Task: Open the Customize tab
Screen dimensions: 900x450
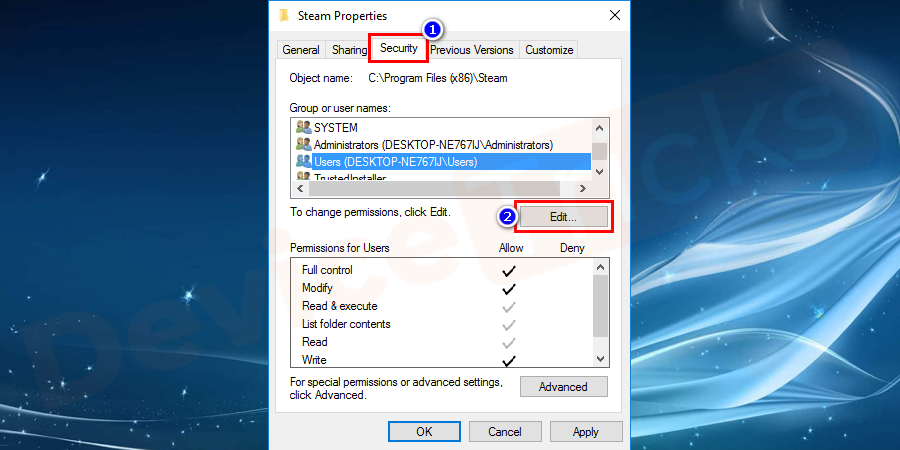Action: click(x=549, y=50)
